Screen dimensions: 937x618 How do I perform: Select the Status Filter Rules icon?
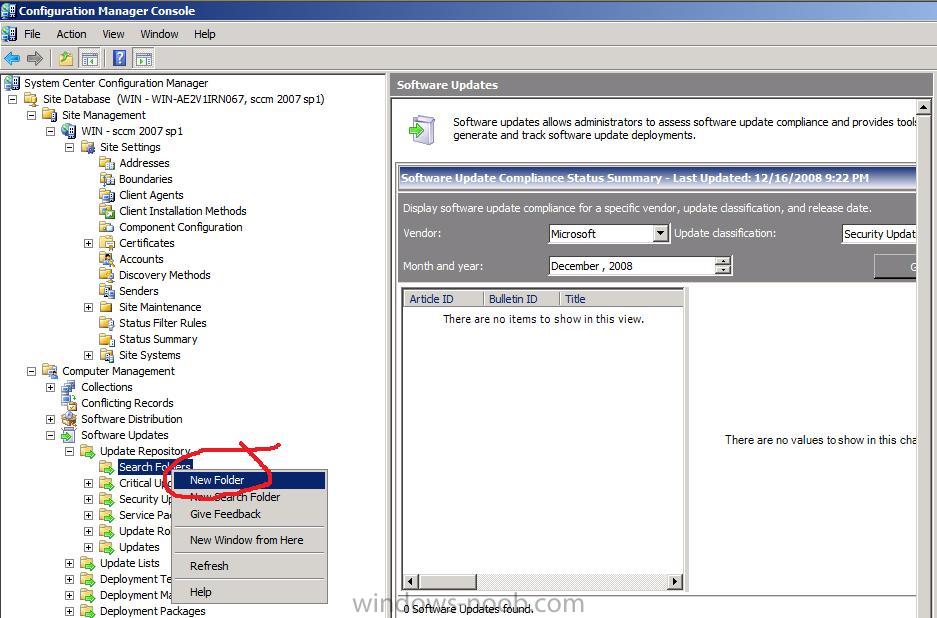pos(107,323)
